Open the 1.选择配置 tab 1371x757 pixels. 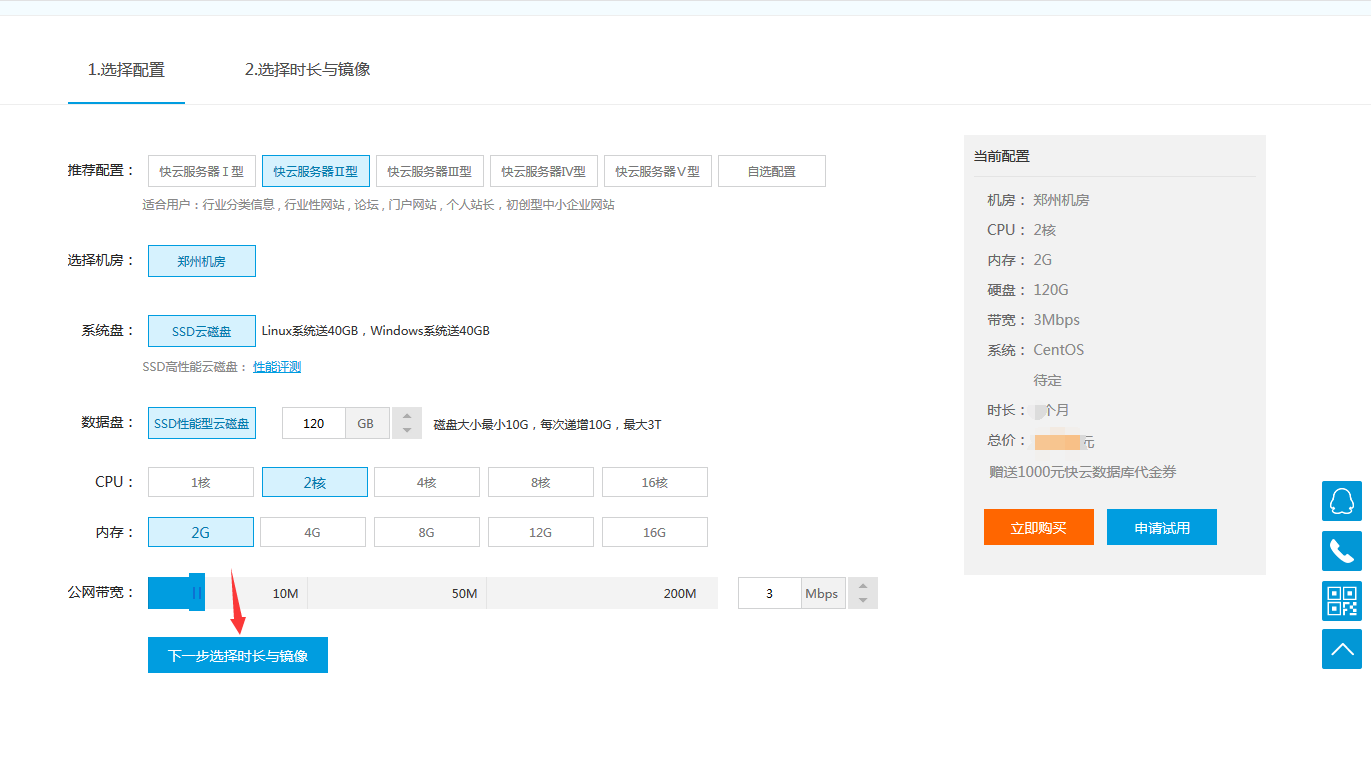coord(126,70)
